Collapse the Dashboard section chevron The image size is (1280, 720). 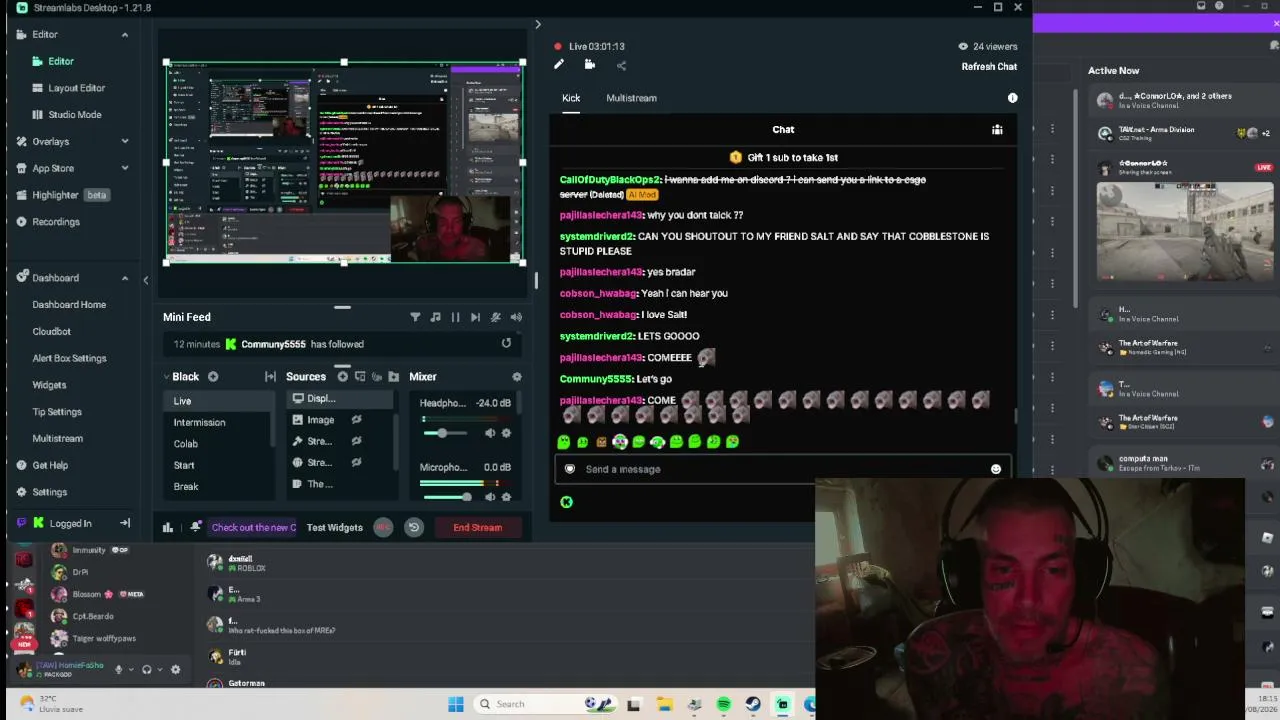tap(125, 278)
